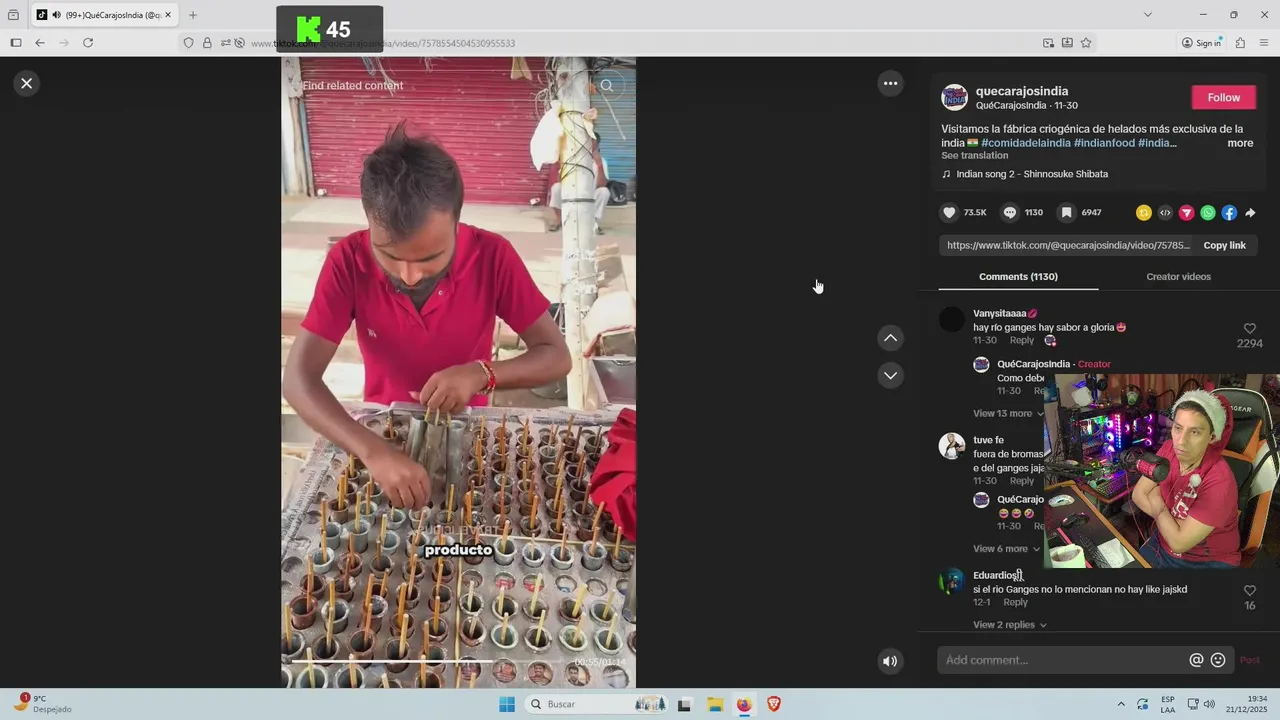The width and height of the screenshot is (1280, 720).
Task: Switch to Creator videos tab
Action: pos(1178,277)
